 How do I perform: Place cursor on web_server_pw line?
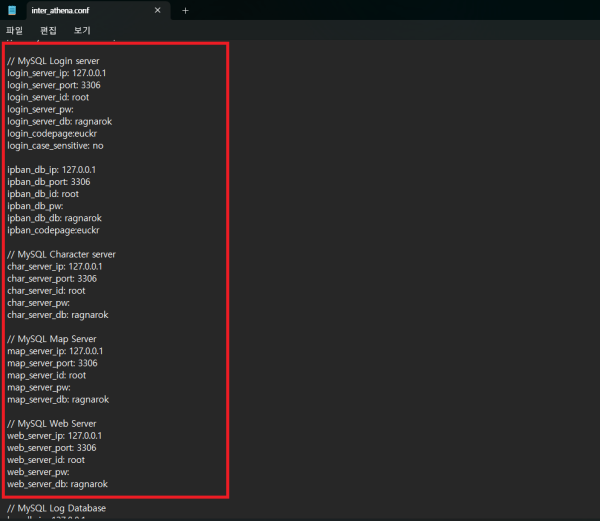point(38,472)
